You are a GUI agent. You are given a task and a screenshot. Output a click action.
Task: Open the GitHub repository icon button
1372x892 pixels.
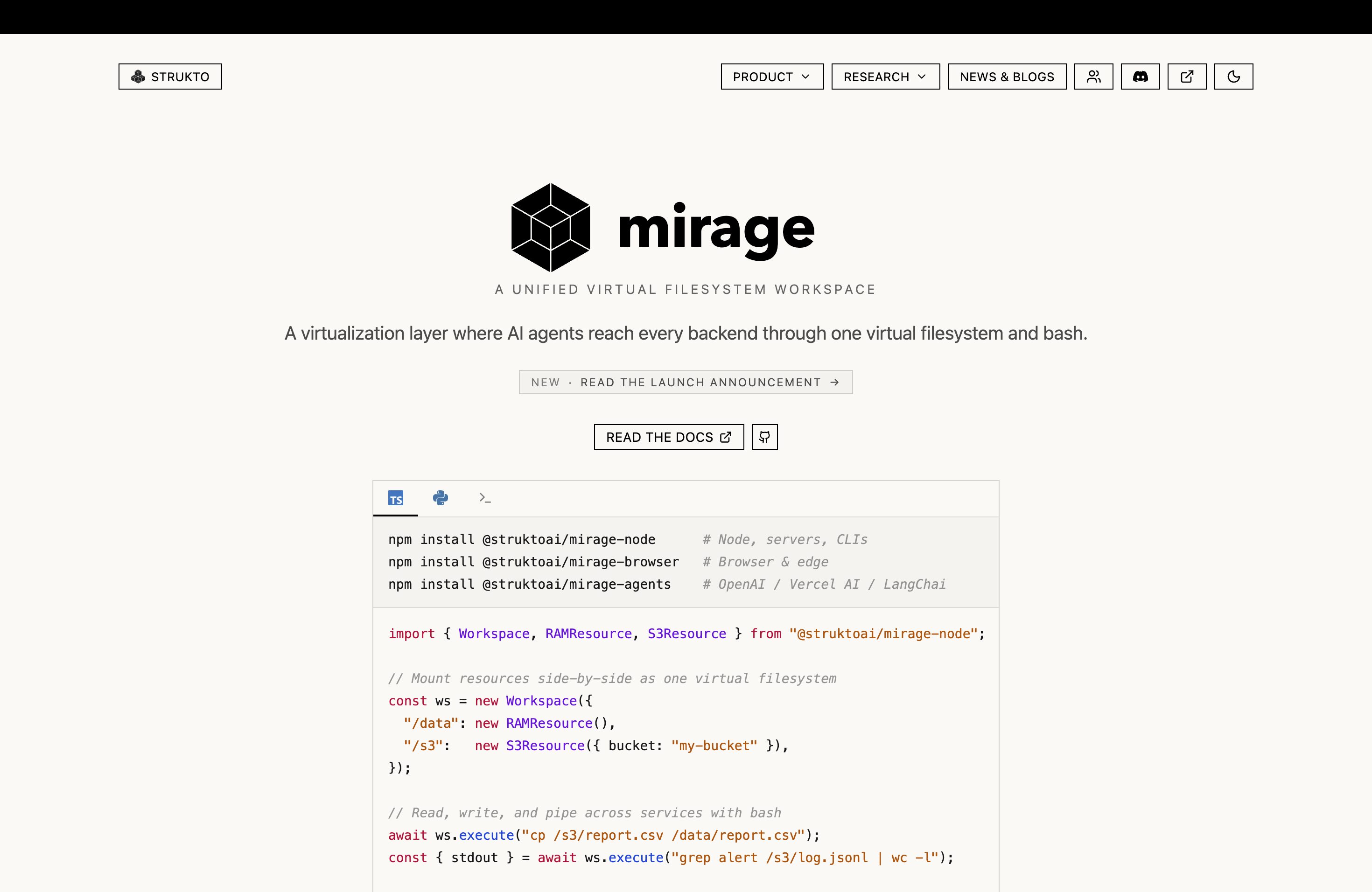[764, 437]
